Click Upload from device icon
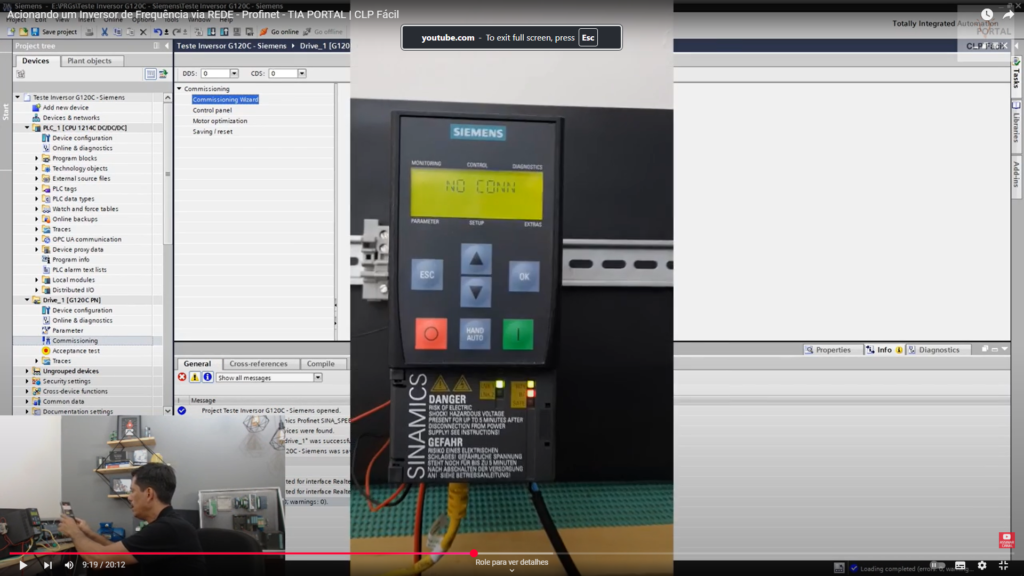 (x=224, y=31)
